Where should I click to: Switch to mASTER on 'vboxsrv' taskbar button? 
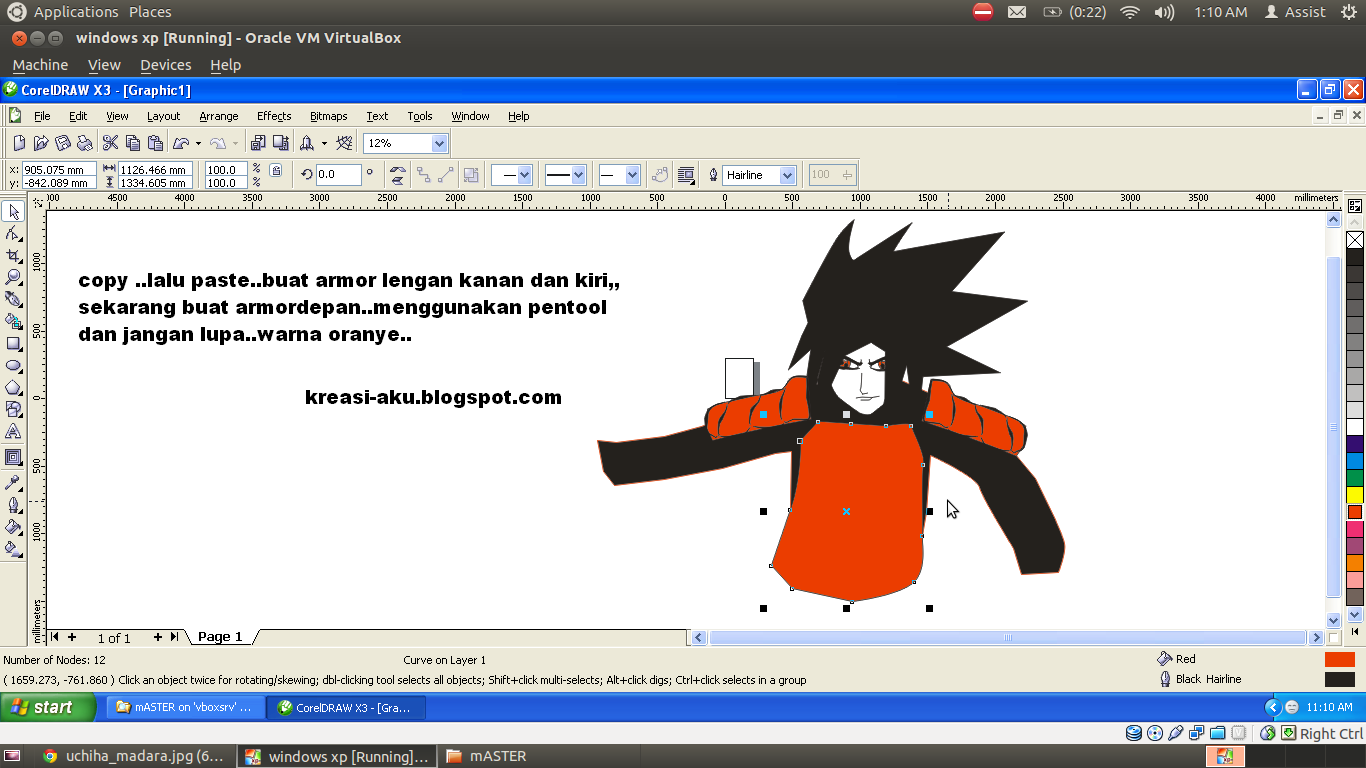187,707
